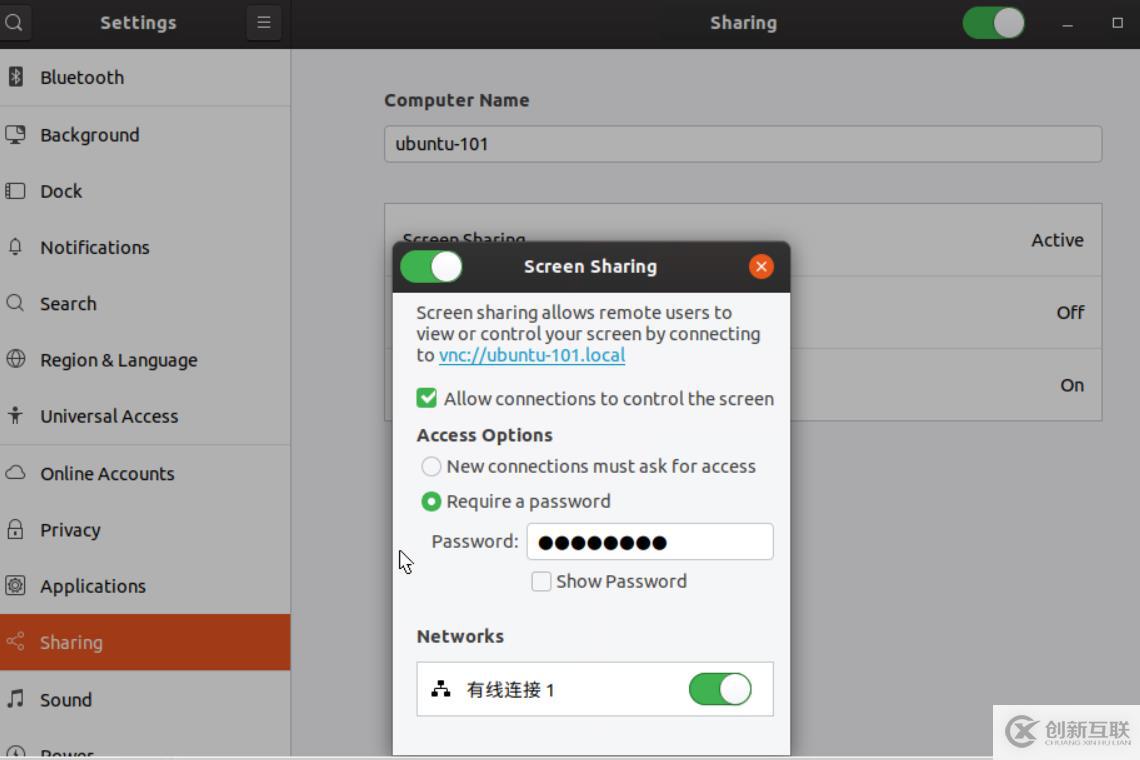The width and height of the screenshot is (1140, 760).
Task: Click the Password input field
Action: [650, 542]
